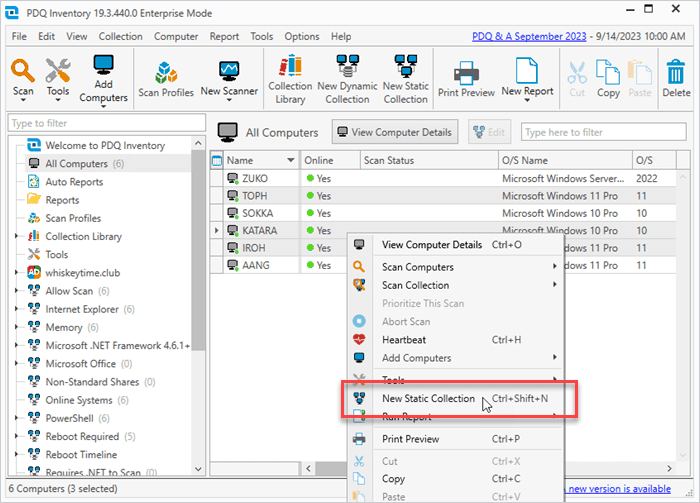Open the Tools wrench toolbar icon
Screen dimensions: 700x503
[x=58, y=71]
